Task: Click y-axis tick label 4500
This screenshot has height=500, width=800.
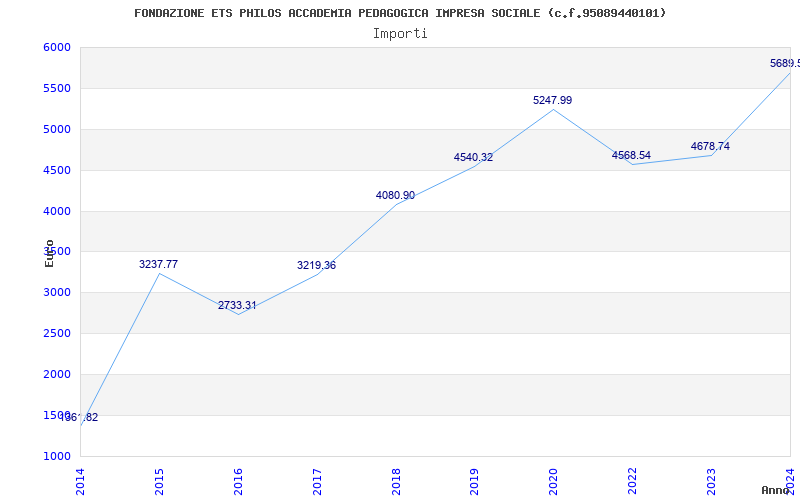Action: coord(57,170)
